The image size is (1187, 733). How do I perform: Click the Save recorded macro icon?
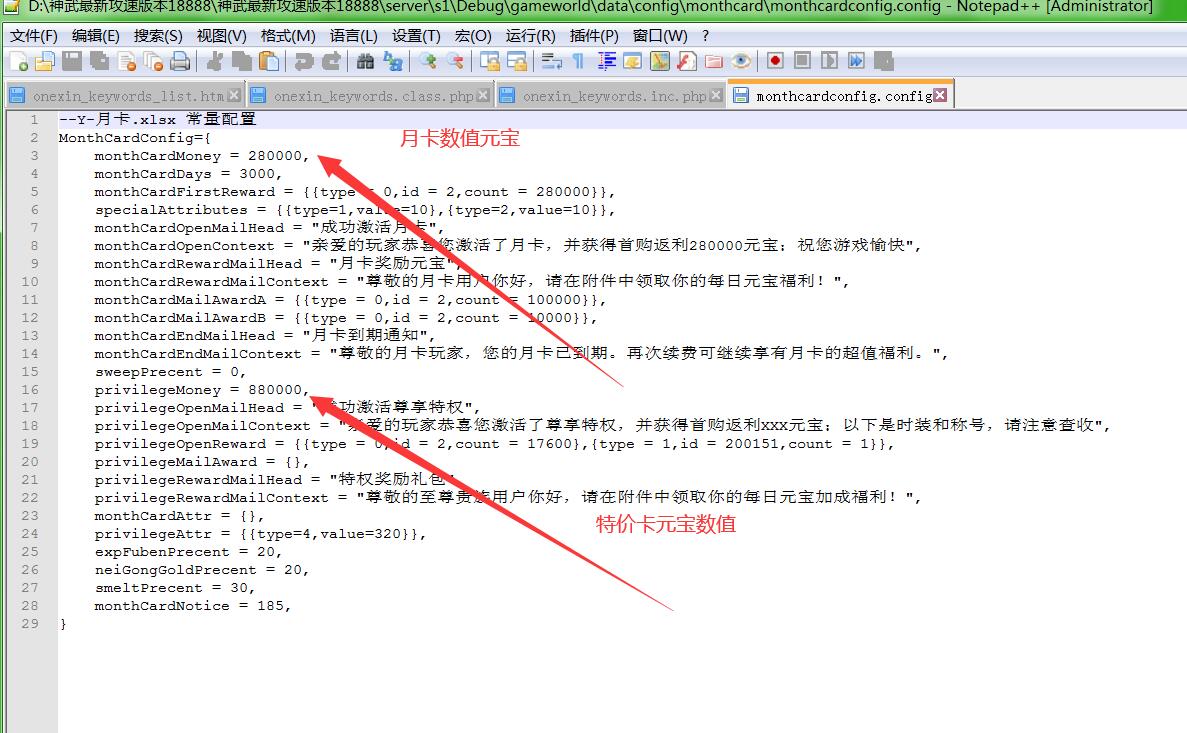click(x=883, y=61)
